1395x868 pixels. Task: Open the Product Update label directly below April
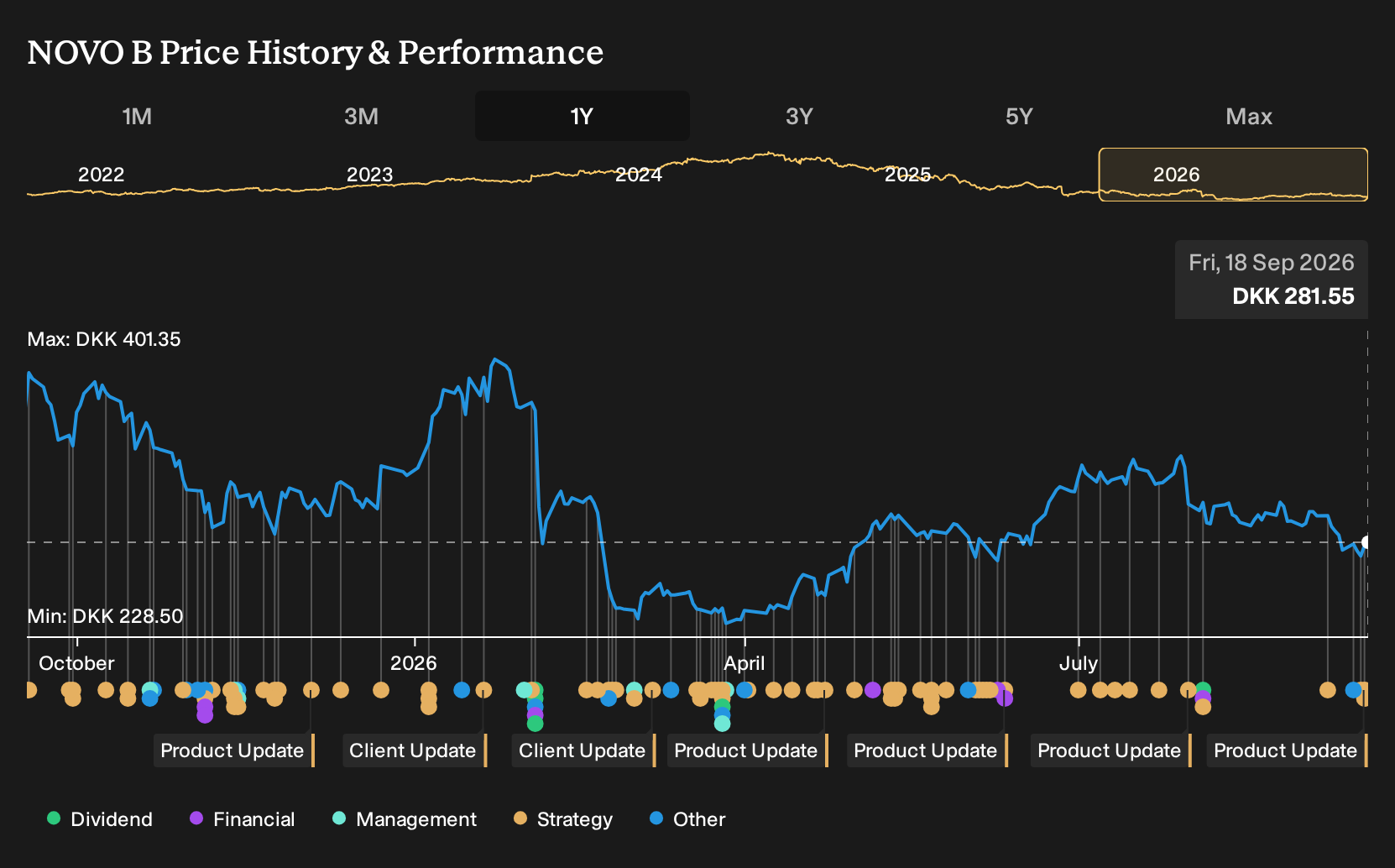pyautogui.click(x=747, y=750)
